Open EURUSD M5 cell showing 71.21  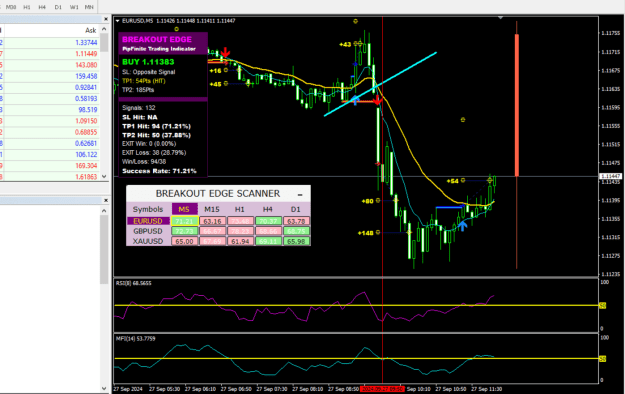point(185,221)
